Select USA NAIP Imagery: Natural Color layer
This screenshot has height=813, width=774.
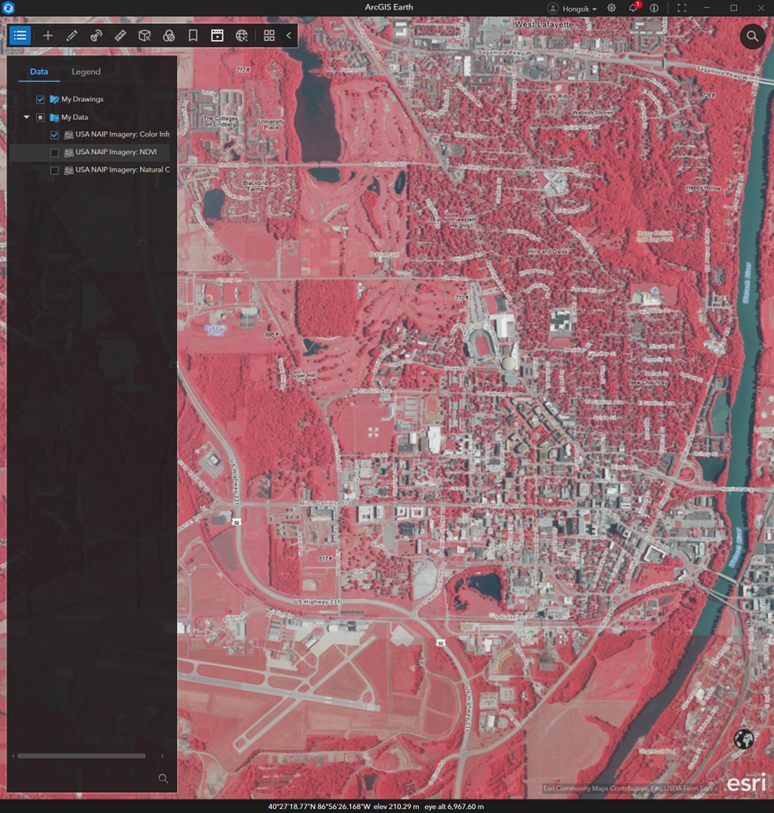(x=122, y=170)
